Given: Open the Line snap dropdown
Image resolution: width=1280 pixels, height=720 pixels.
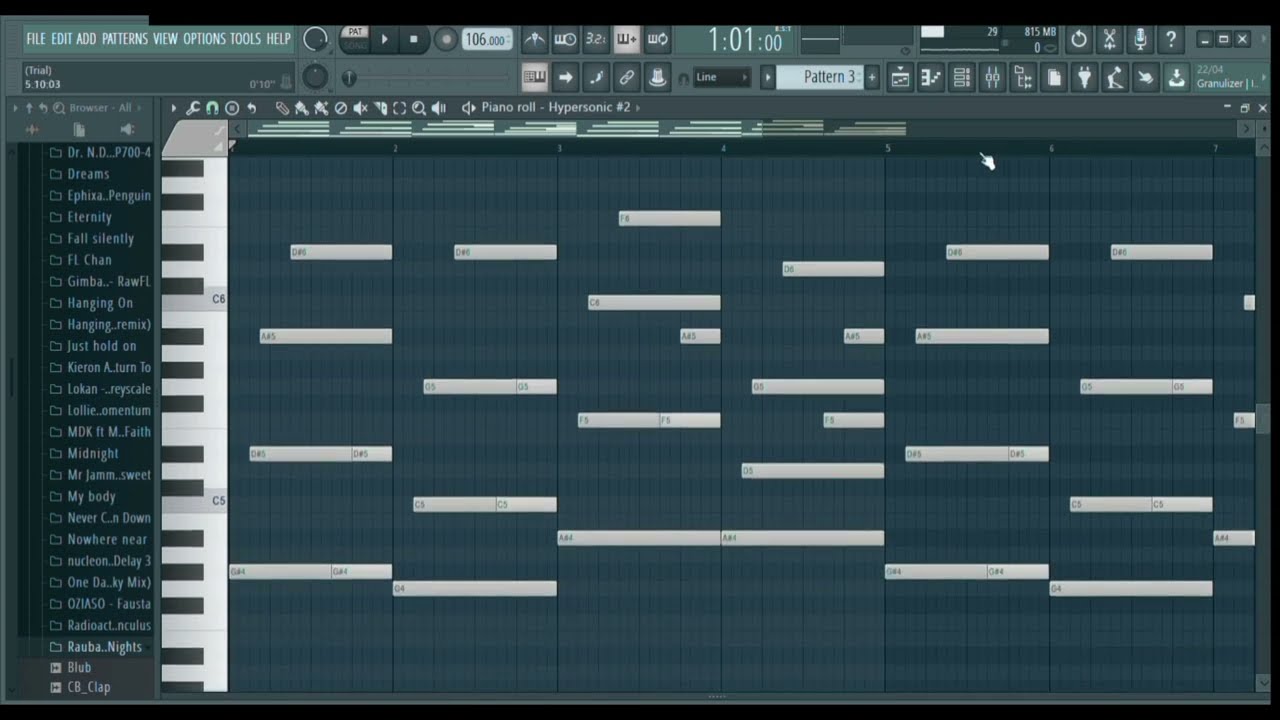Looking at the screenshot, I should coord(721,77).
